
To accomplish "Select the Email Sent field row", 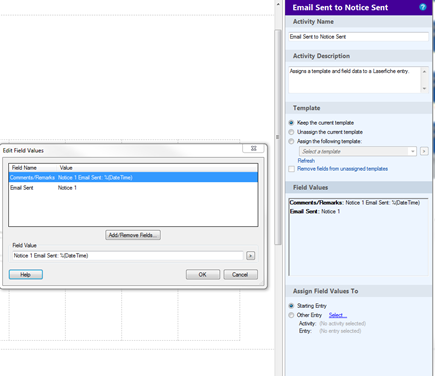I will 133,188.
